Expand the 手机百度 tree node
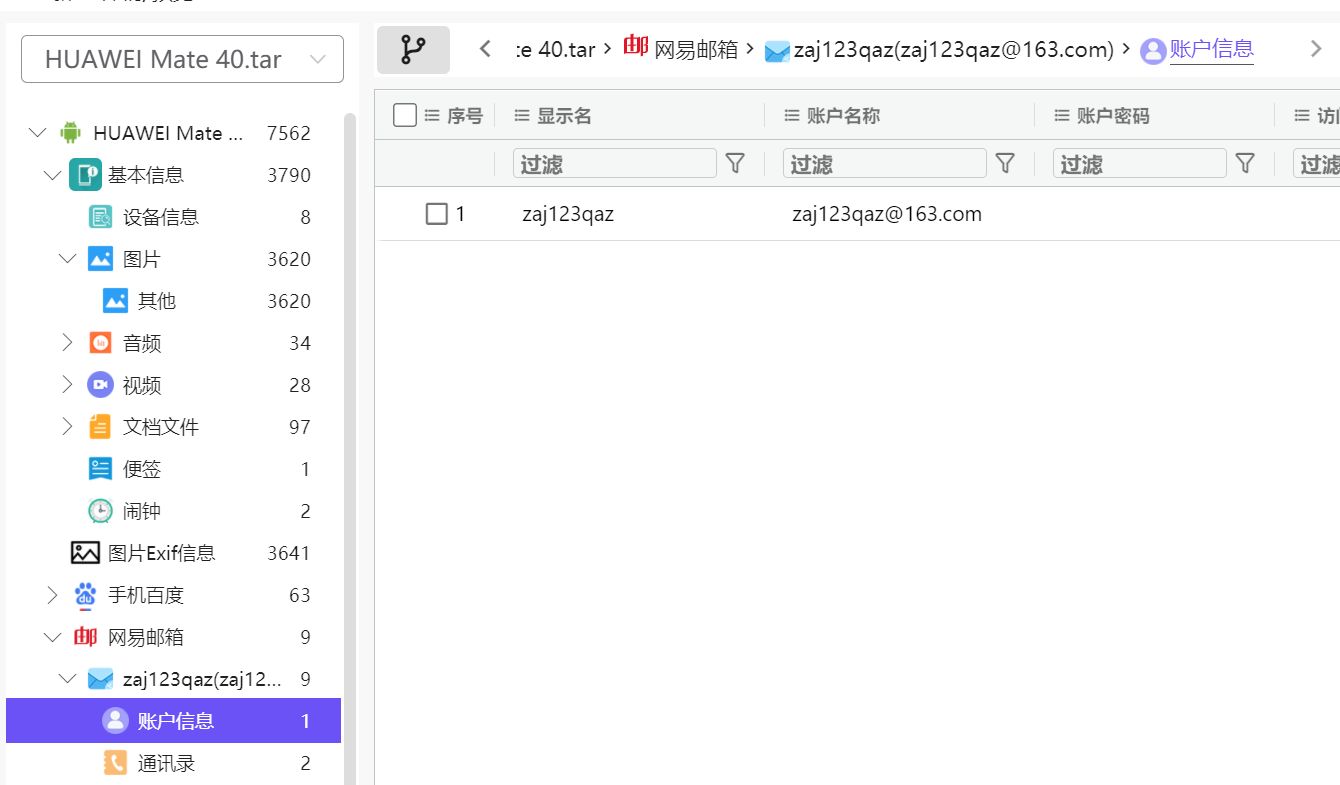This screenshot has height=785, width=1340. click(52, 595)
